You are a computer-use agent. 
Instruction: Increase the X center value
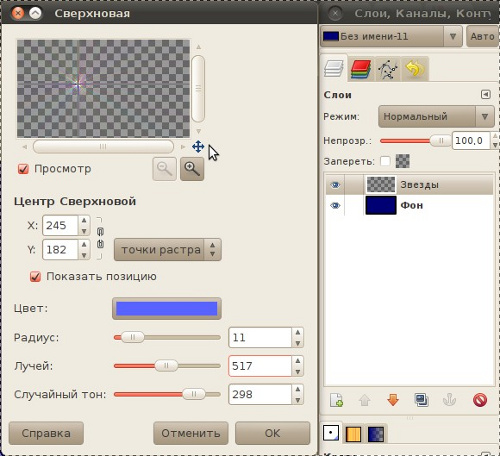(84, 220)
